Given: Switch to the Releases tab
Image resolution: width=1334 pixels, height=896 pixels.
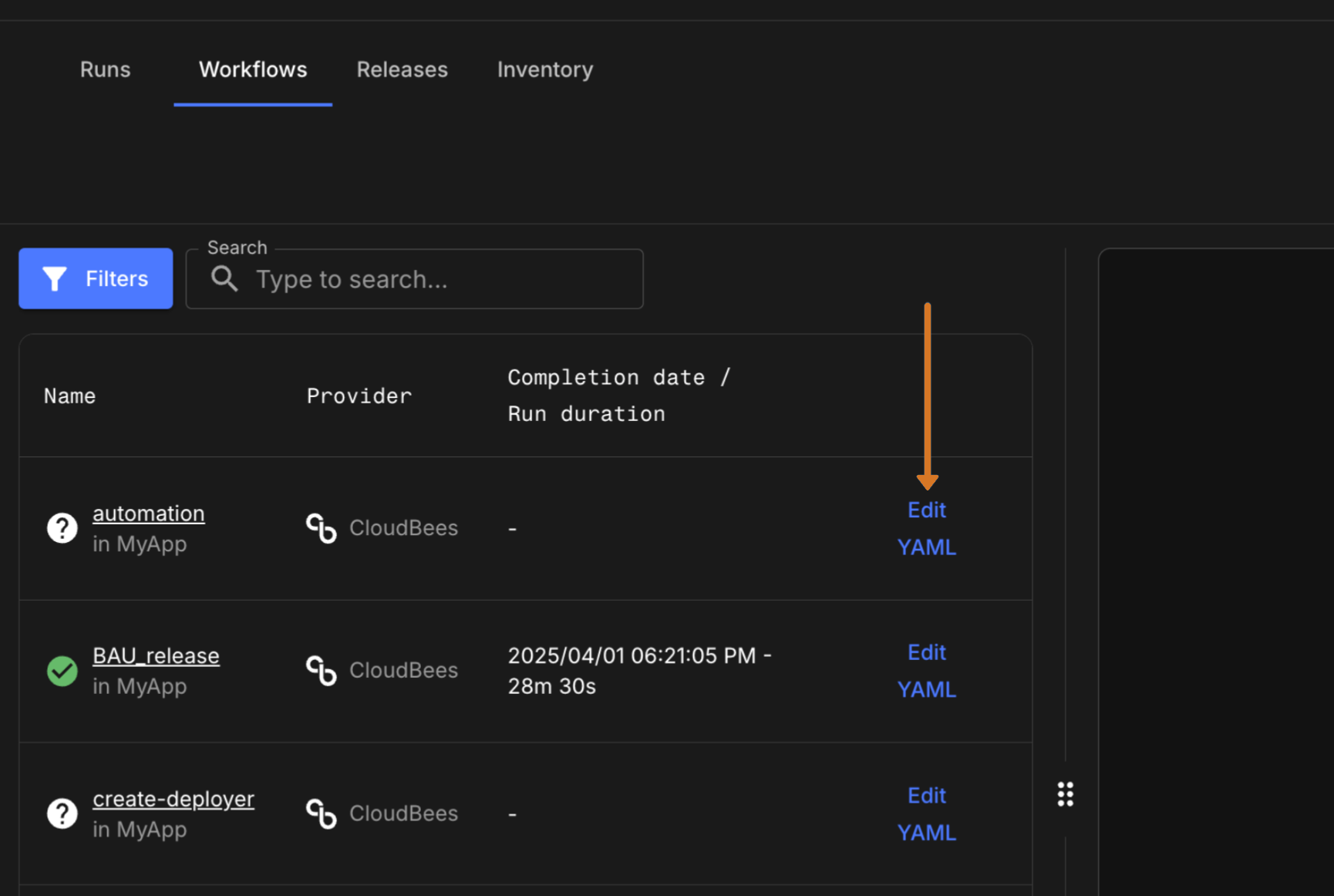Looking at the screenshot, I should pyautogui.click(x=402, y=69).
